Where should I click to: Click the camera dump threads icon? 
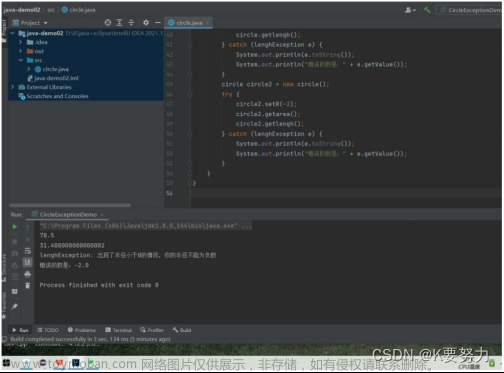(x=15, y=253)
